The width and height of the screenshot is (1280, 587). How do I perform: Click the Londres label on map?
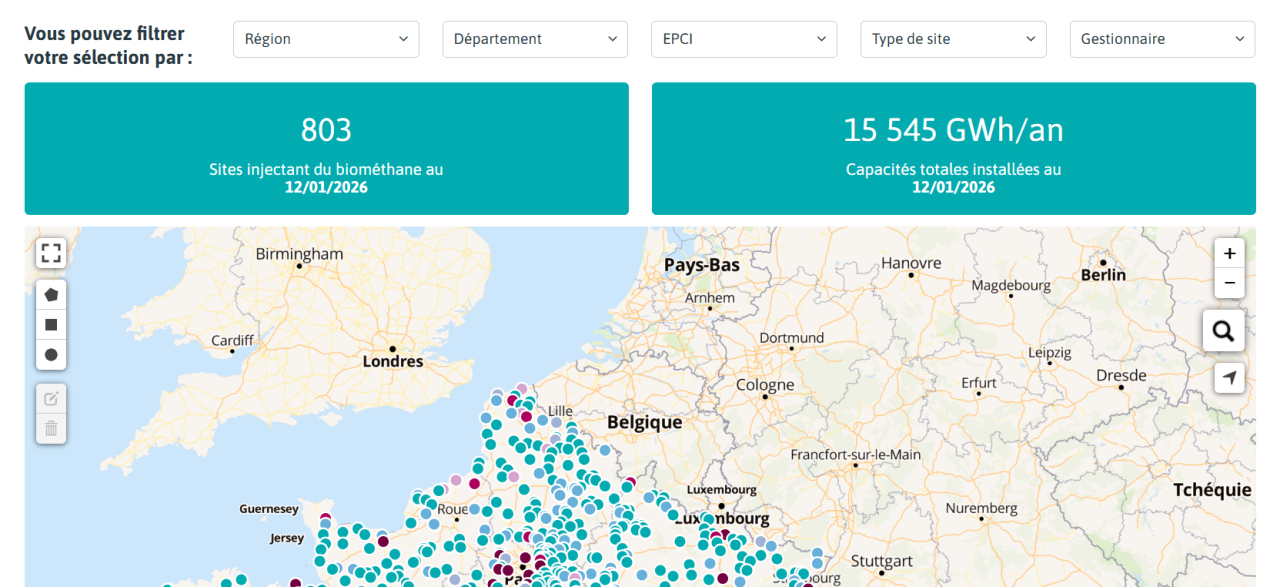(x=393, y=361)
